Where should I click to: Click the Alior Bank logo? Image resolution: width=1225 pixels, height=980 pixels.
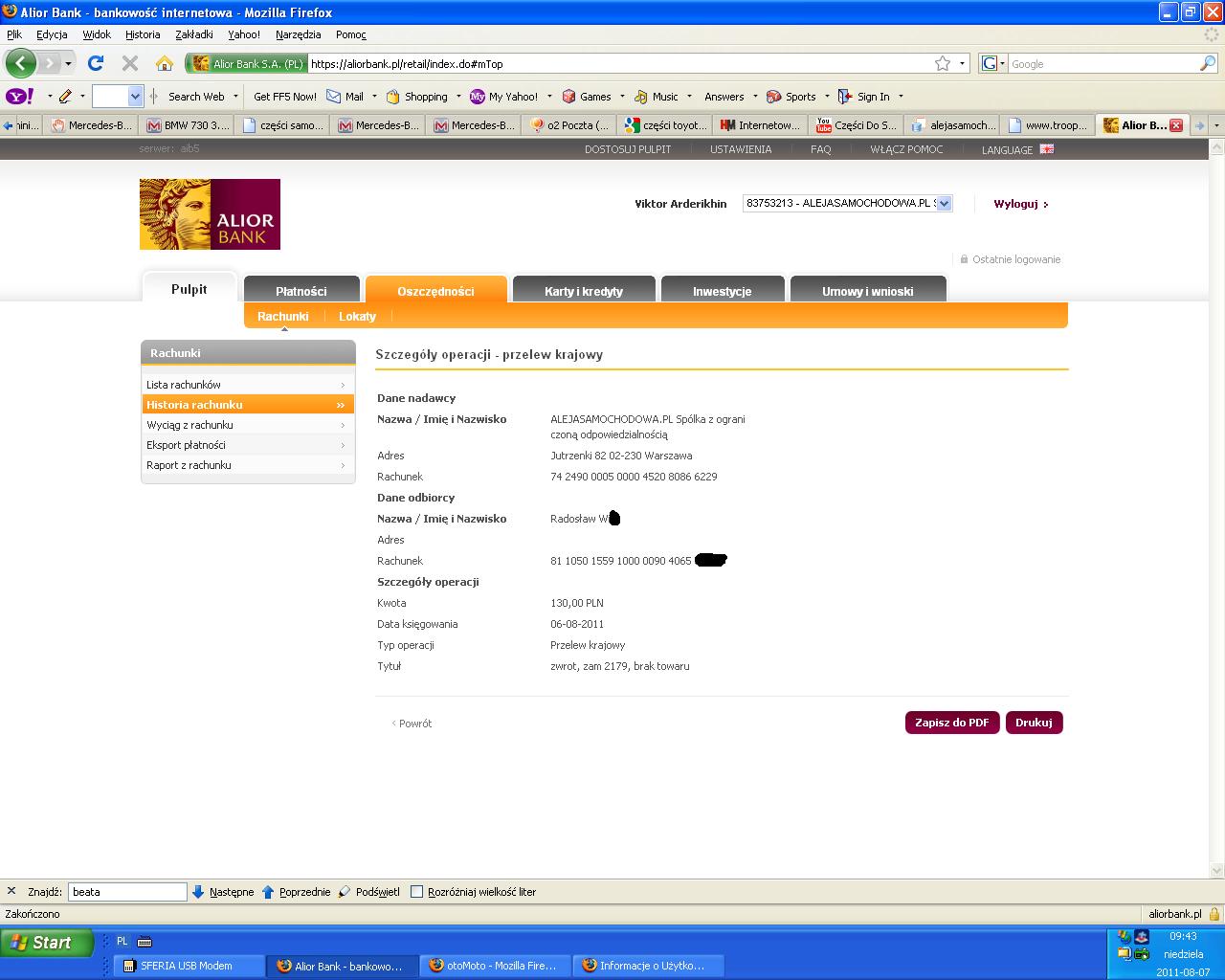point(210,214)
